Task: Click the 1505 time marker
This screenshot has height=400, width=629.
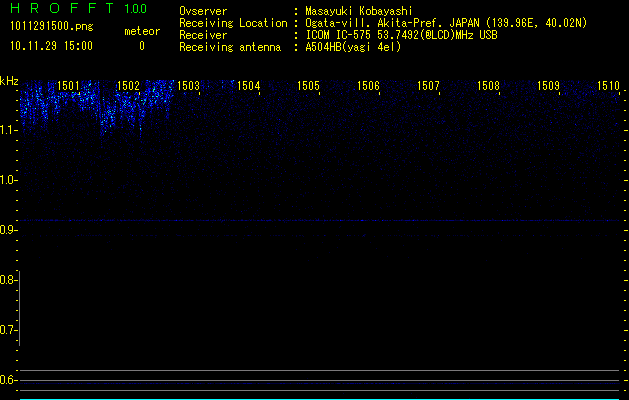Action: click(x=308, y=86)
